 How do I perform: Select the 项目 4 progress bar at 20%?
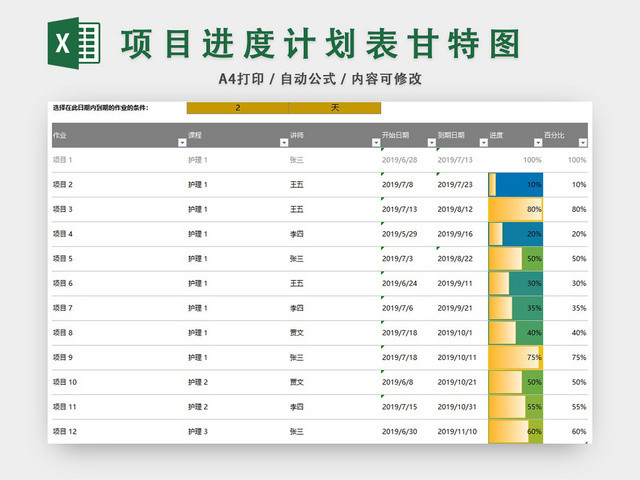pos(516,234)
